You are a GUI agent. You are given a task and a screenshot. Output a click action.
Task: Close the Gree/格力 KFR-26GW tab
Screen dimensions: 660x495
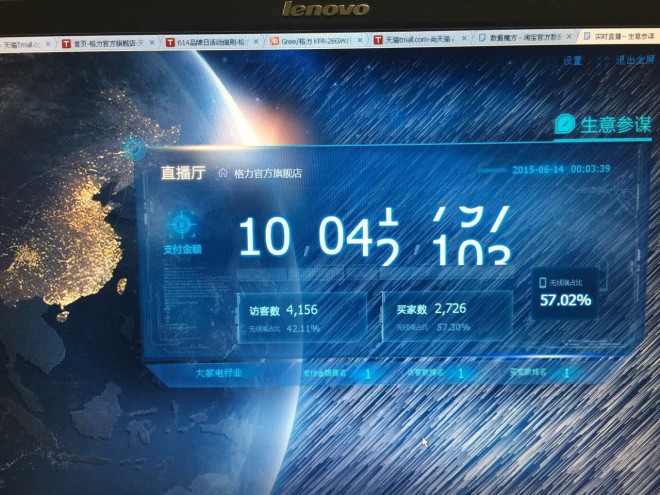click(x=360, y=40)
